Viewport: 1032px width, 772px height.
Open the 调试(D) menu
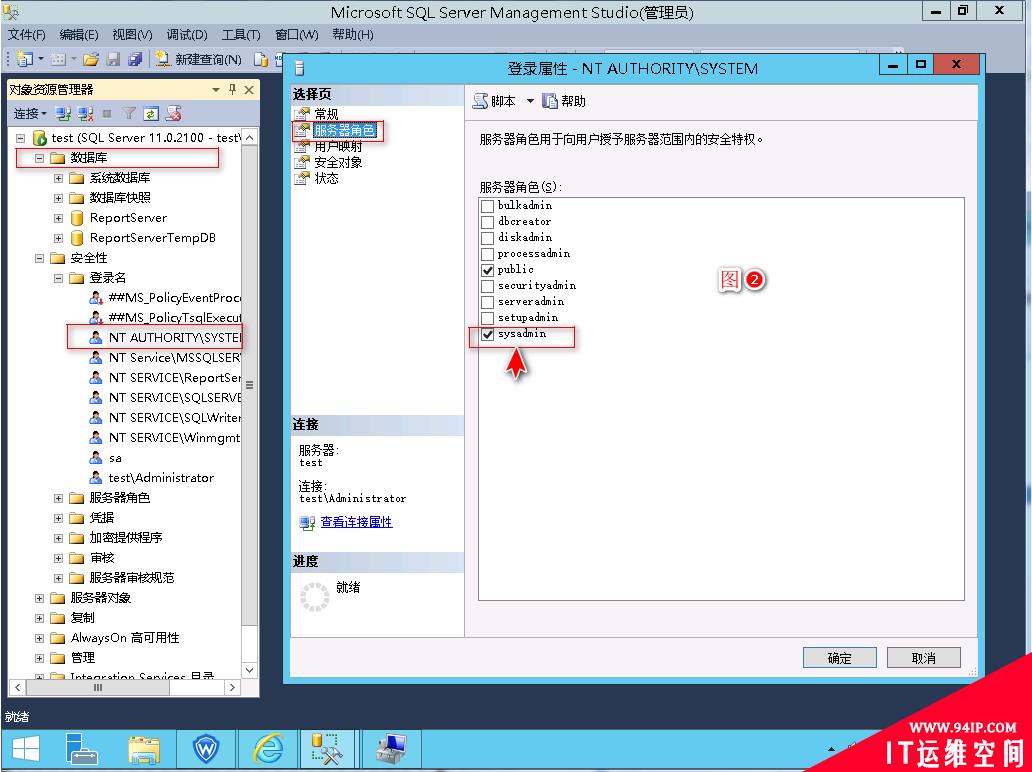click(187, 35)
